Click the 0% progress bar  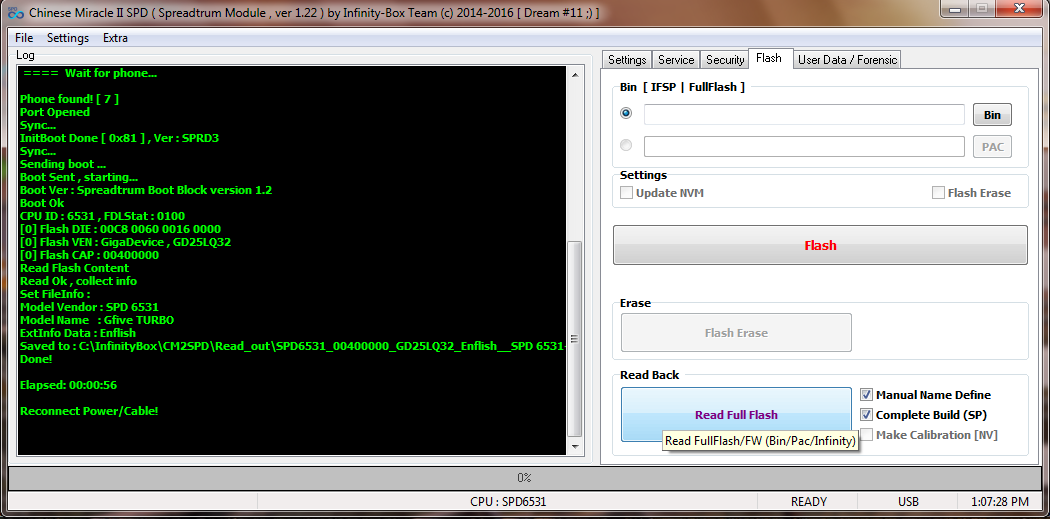pyautogui.click(x=524, y=477)
